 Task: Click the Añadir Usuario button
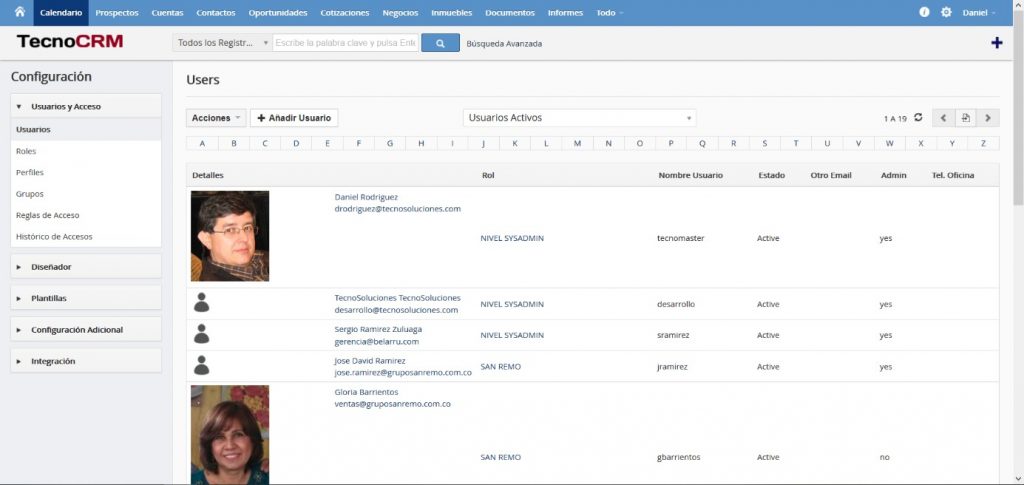[294, 118]
